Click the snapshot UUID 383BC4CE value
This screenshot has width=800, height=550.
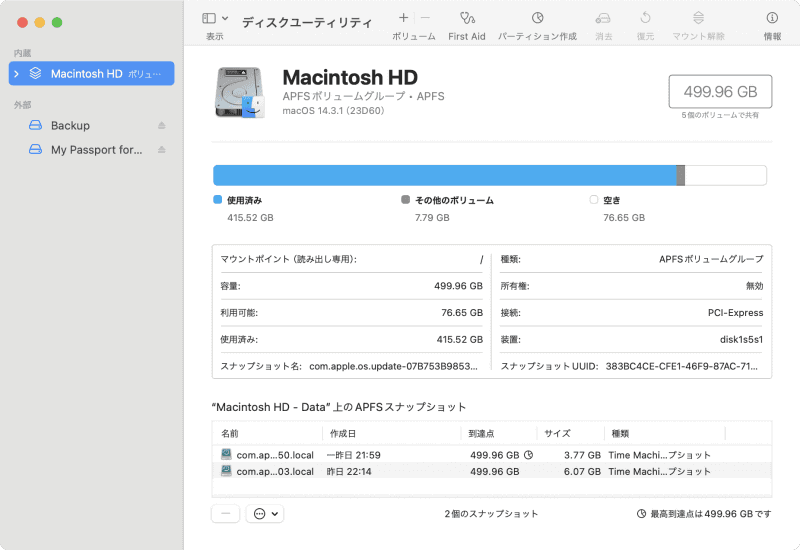tap(682, 366)
